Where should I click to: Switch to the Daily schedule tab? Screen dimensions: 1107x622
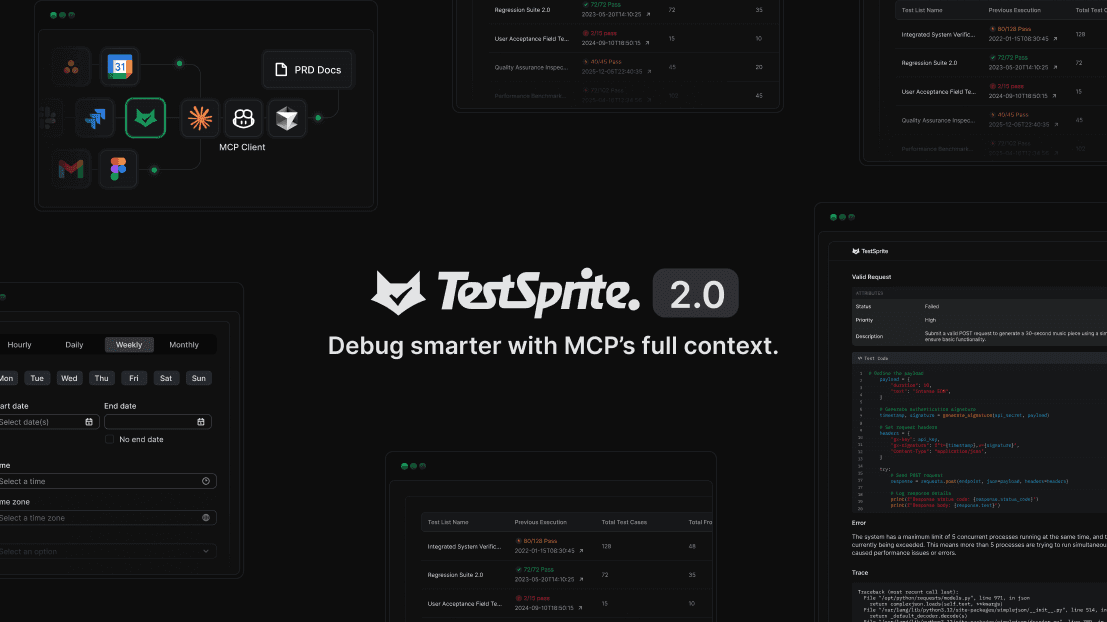tap(74, 345)
